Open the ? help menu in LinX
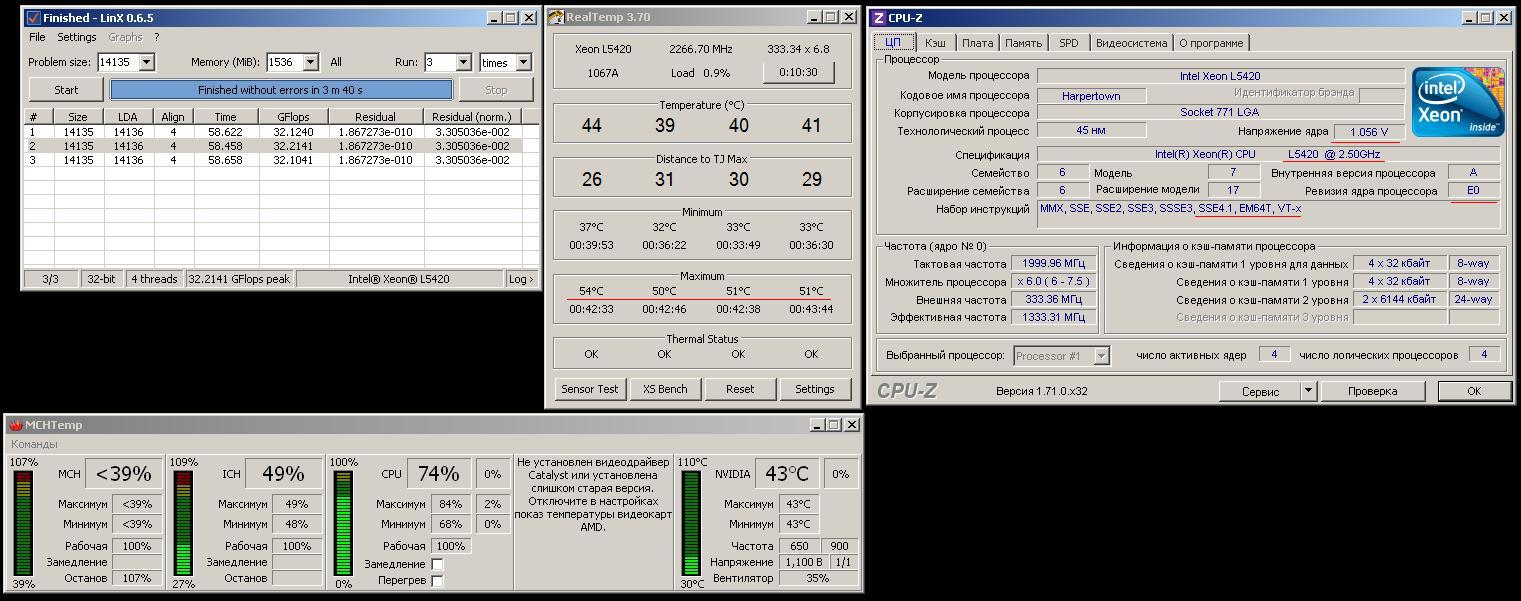Image resolution: width=1521 pixels, height=601 pixels. [156, 37]
